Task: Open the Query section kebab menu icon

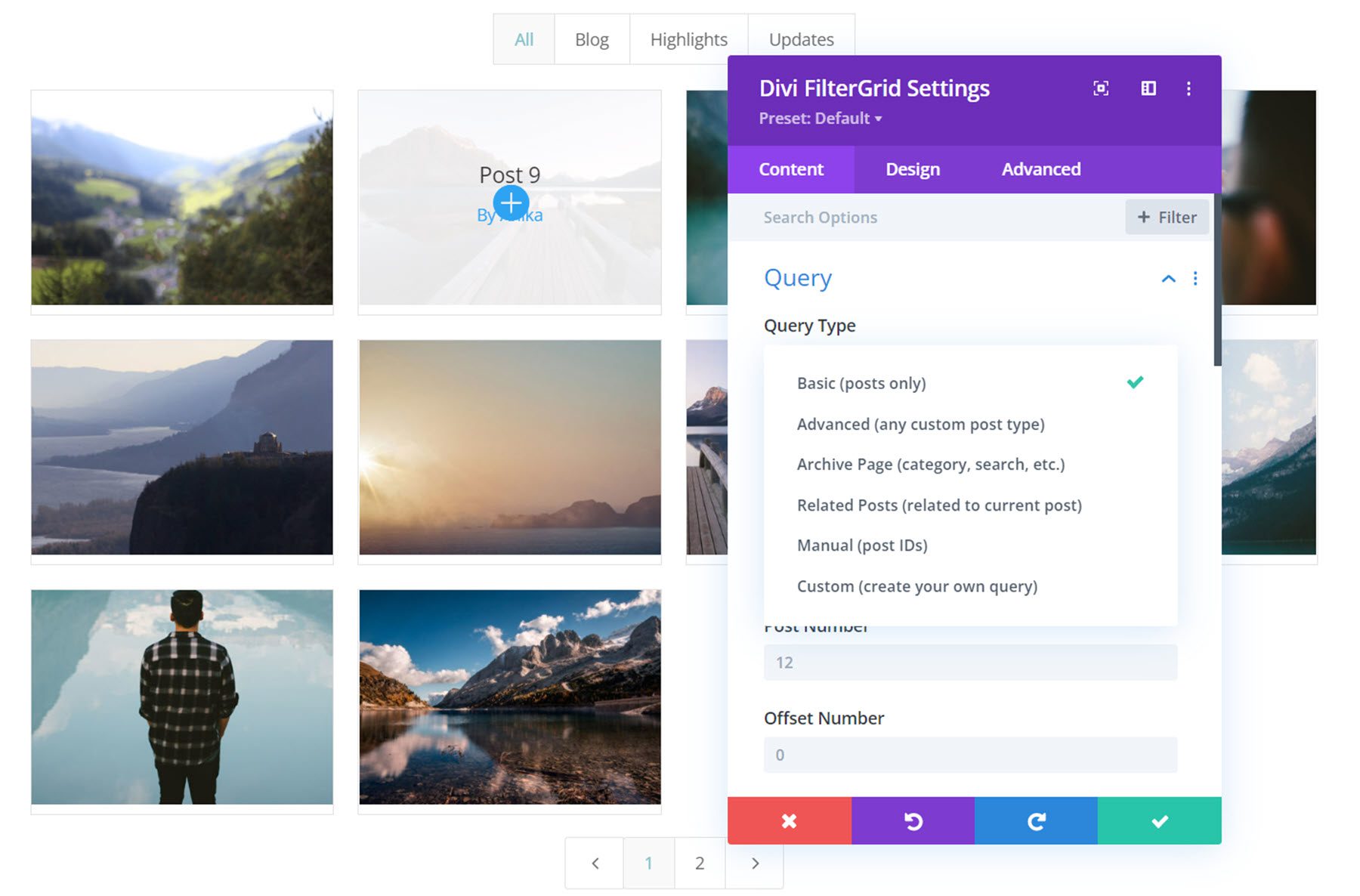Action: pyautogui.click(x=1196, y=279)
